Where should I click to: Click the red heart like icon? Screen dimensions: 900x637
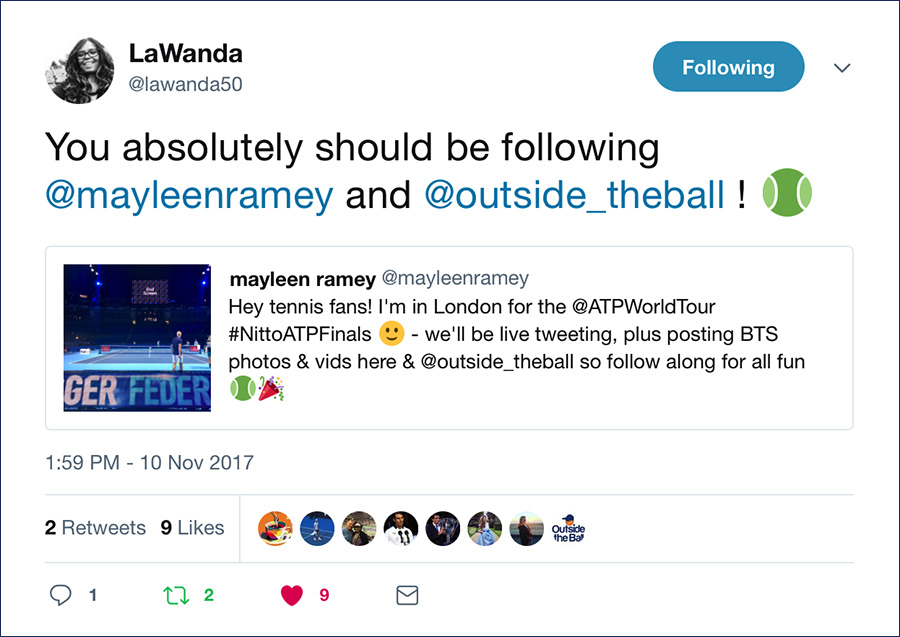click(x=292, y=596)
